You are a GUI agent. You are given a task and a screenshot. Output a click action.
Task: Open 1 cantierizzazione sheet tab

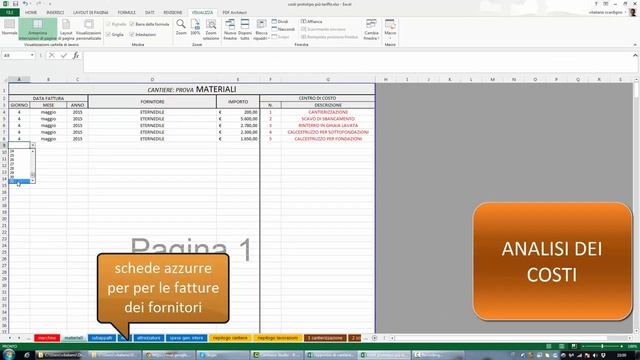click(325, 338)
